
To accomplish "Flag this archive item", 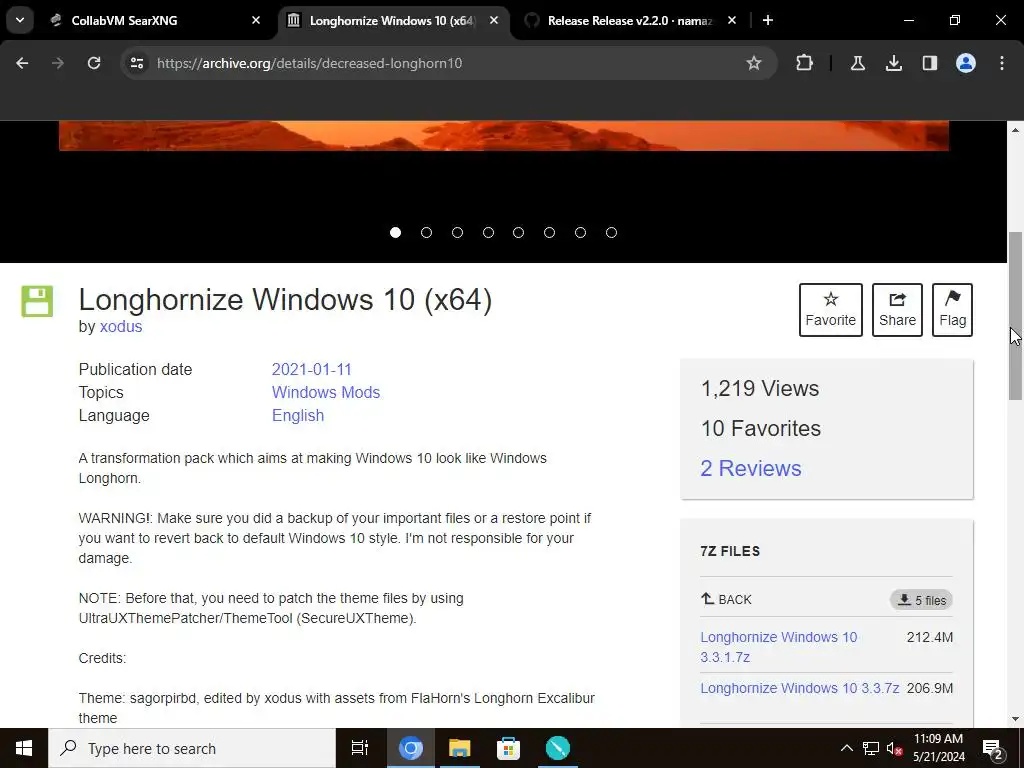I will coord(952,310).
